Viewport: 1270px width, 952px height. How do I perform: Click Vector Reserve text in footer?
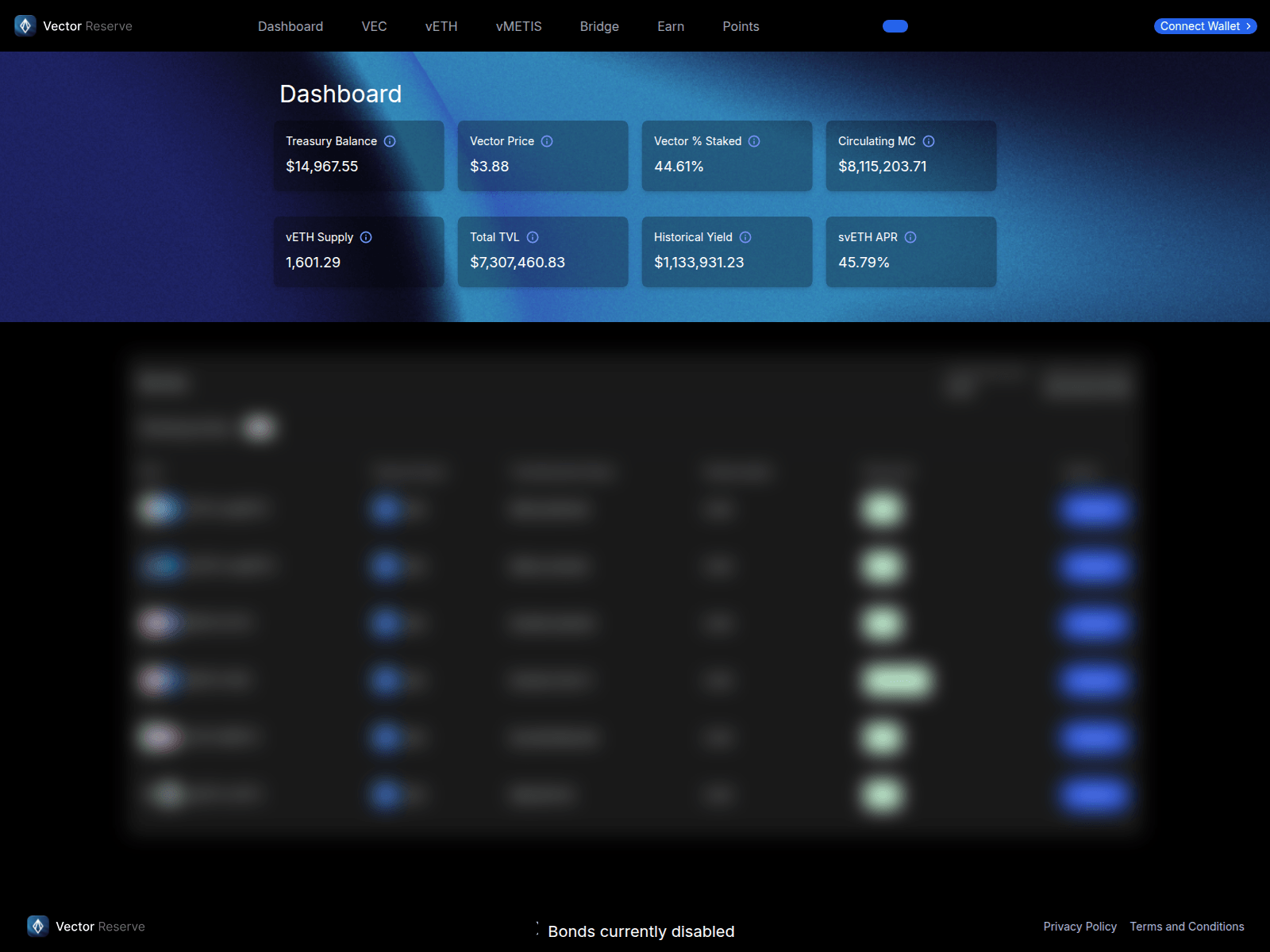coord(100,927)
